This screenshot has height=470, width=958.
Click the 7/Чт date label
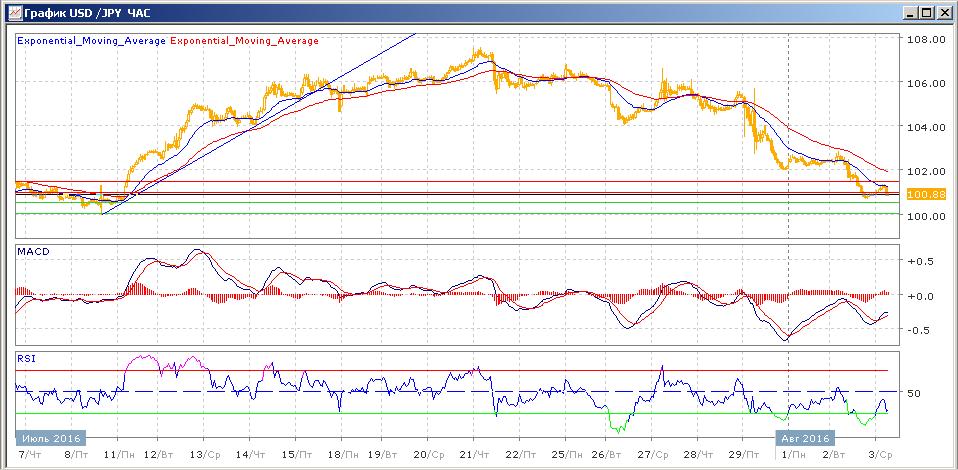[x=28, y=455]
